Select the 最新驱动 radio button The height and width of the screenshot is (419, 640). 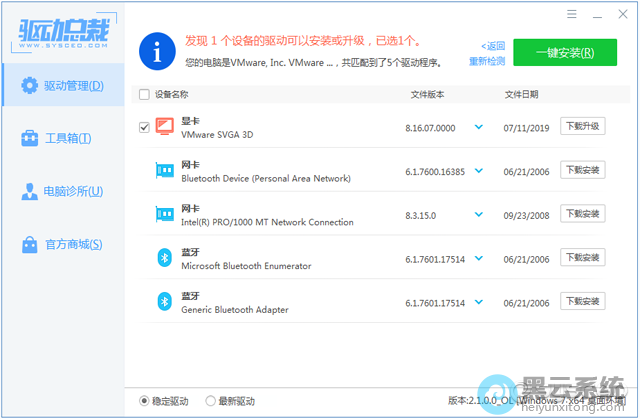coord(210,401)
